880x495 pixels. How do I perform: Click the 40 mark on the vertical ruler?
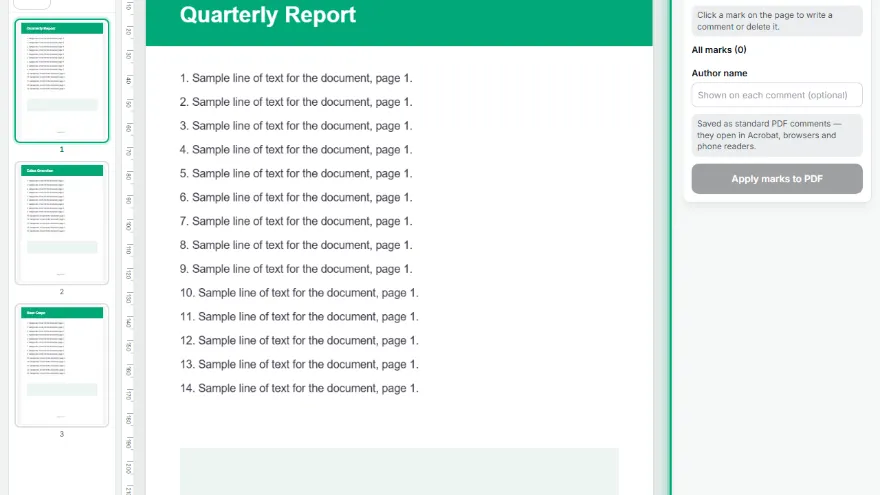129,81
